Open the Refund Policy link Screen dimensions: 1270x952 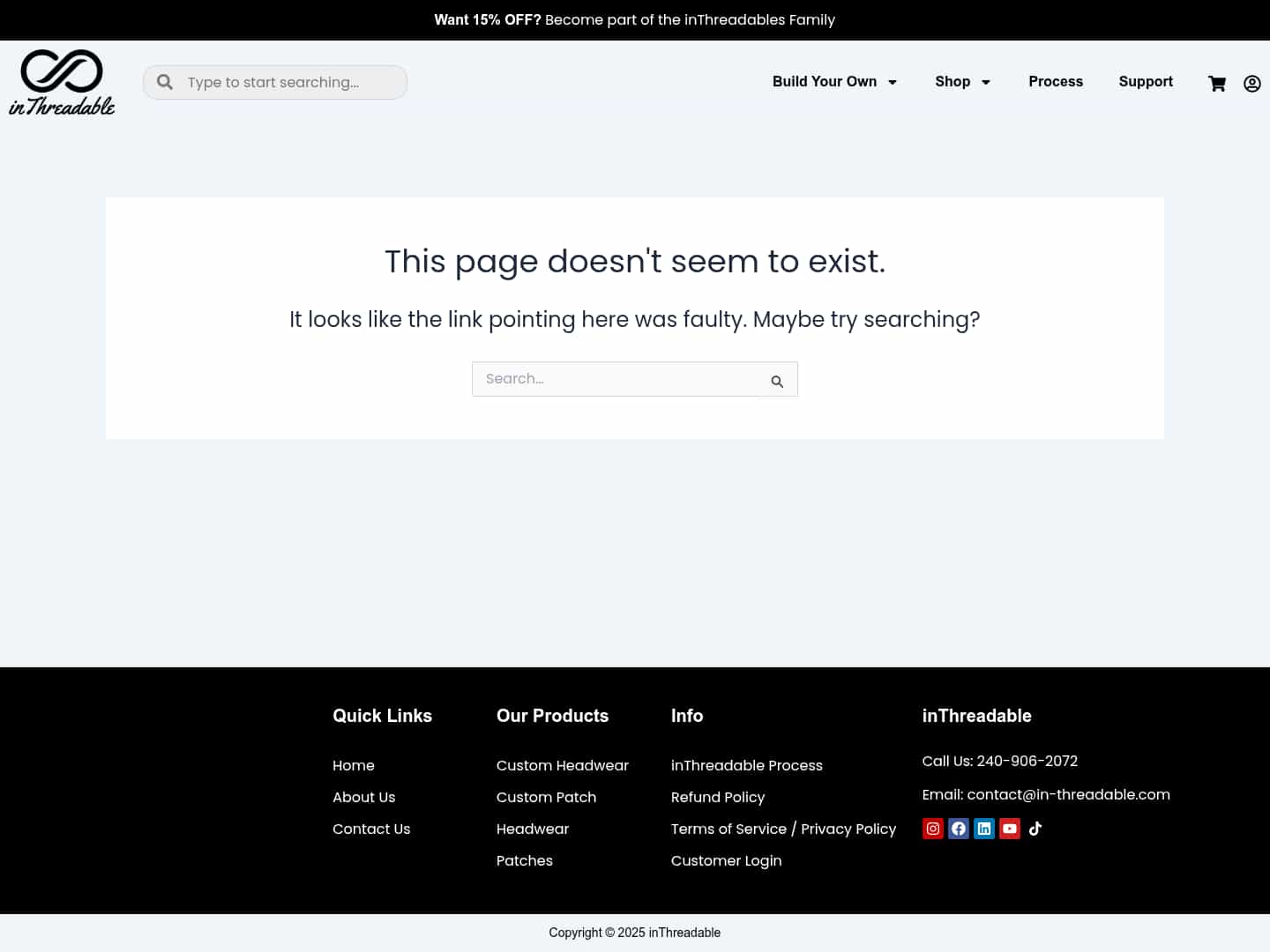[718, 797]
